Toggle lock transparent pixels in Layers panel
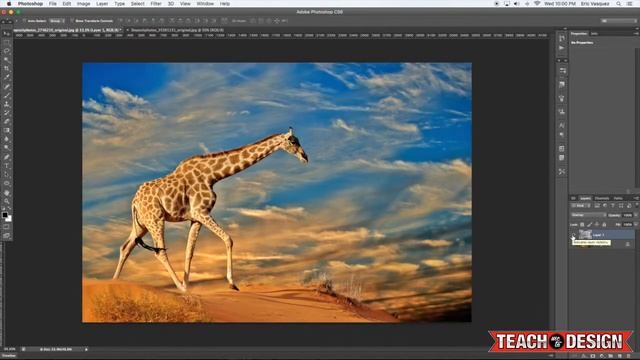The height and width of the screenshot is (360, 640). click(582, 224)
